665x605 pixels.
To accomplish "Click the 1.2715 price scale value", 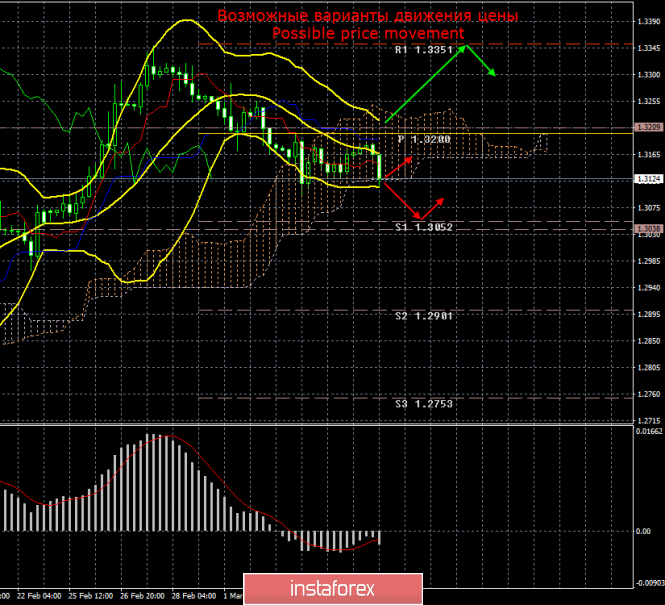I will [x=649, y=421].
